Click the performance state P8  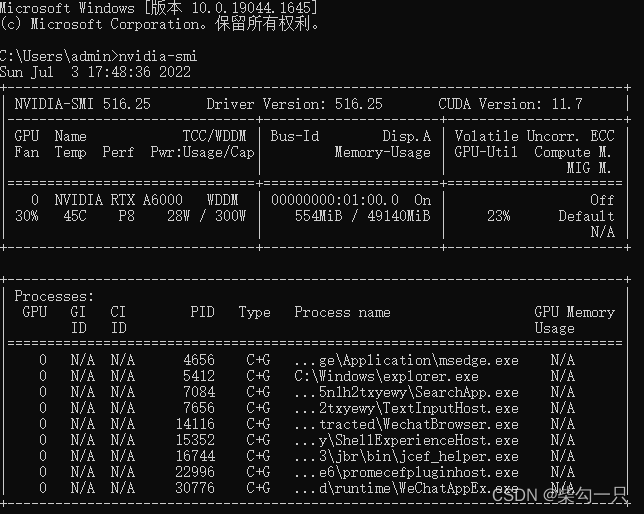pyautogui.click(x=126, y=216)
